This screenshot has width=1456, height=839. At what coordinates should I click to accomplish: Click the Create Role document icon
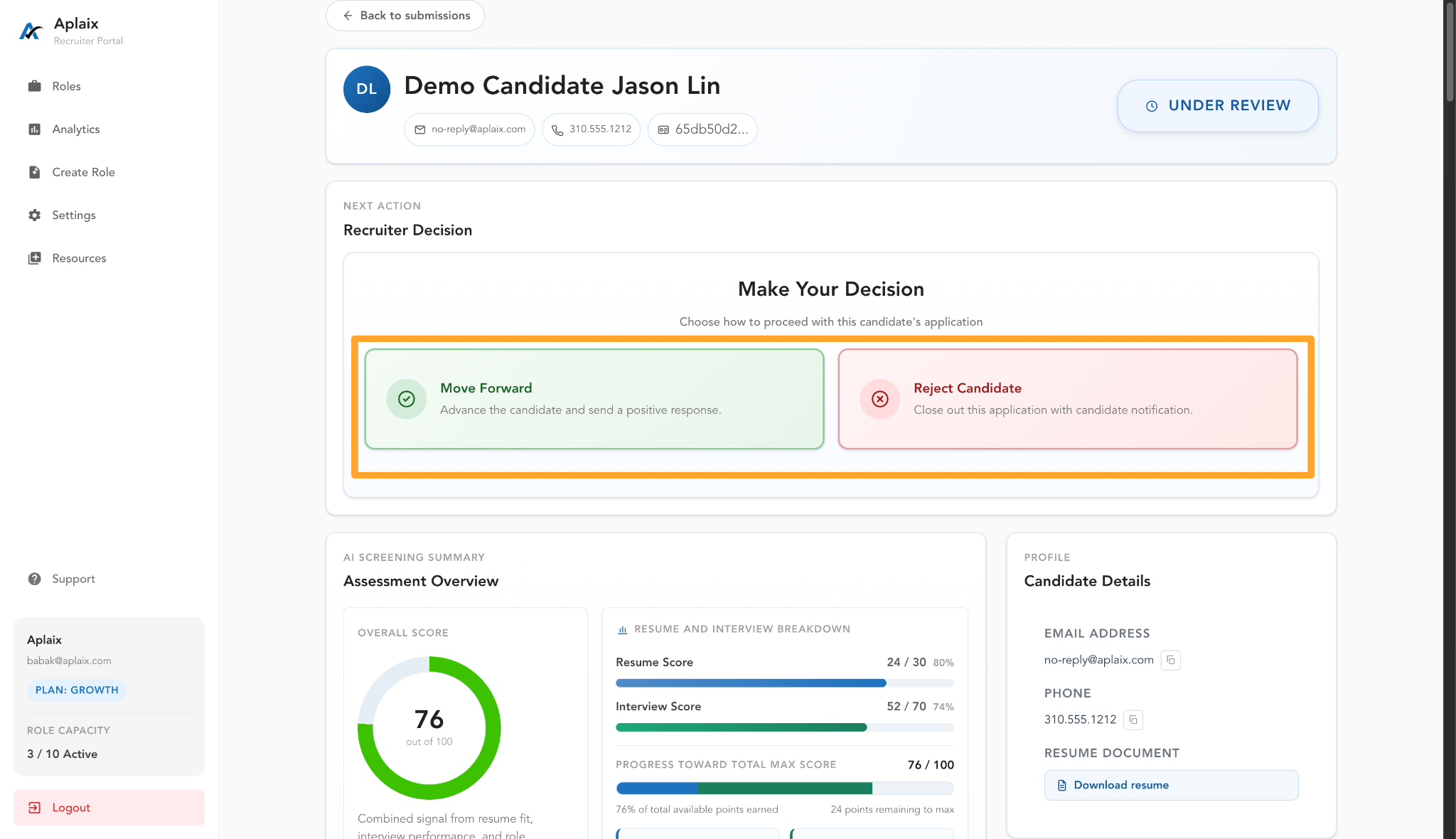(34, 172)
